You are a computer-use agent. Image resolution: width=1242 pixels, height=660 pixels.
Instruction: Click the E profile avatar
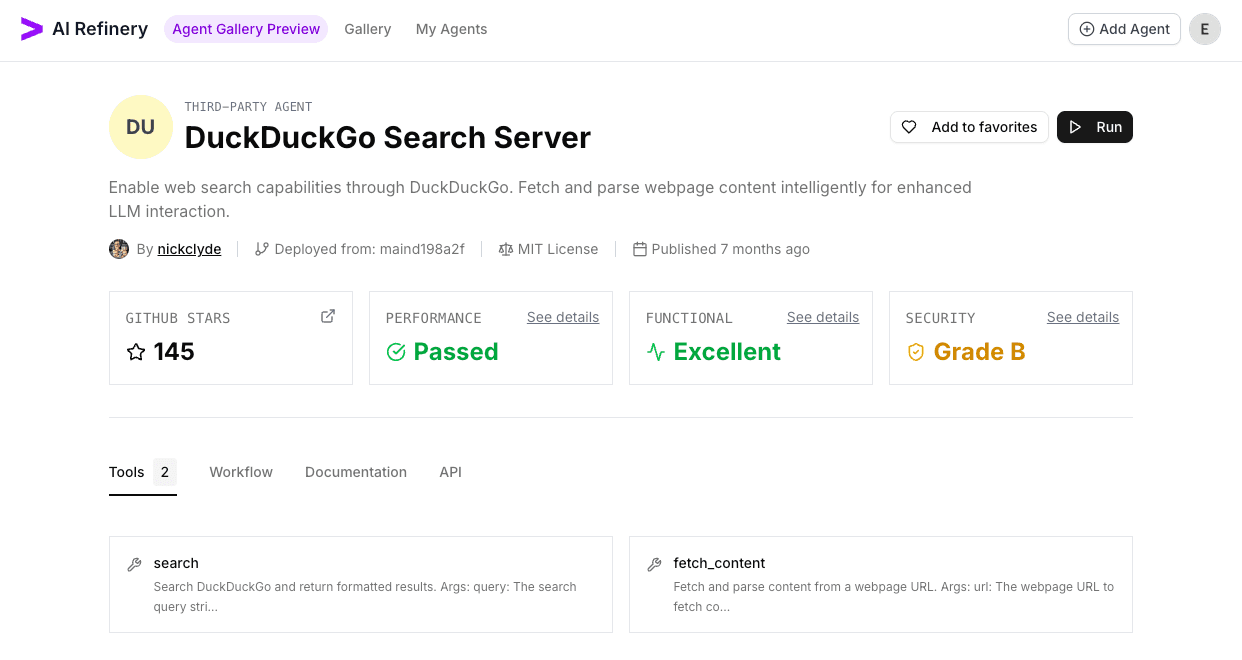coord(1205,29)
